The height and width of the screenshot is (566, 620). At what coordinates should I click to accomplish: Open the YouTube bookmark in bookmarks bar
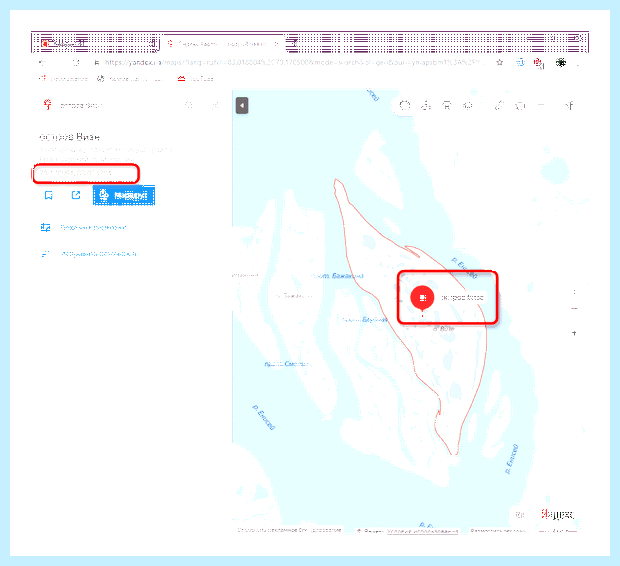tap(195, 79)
